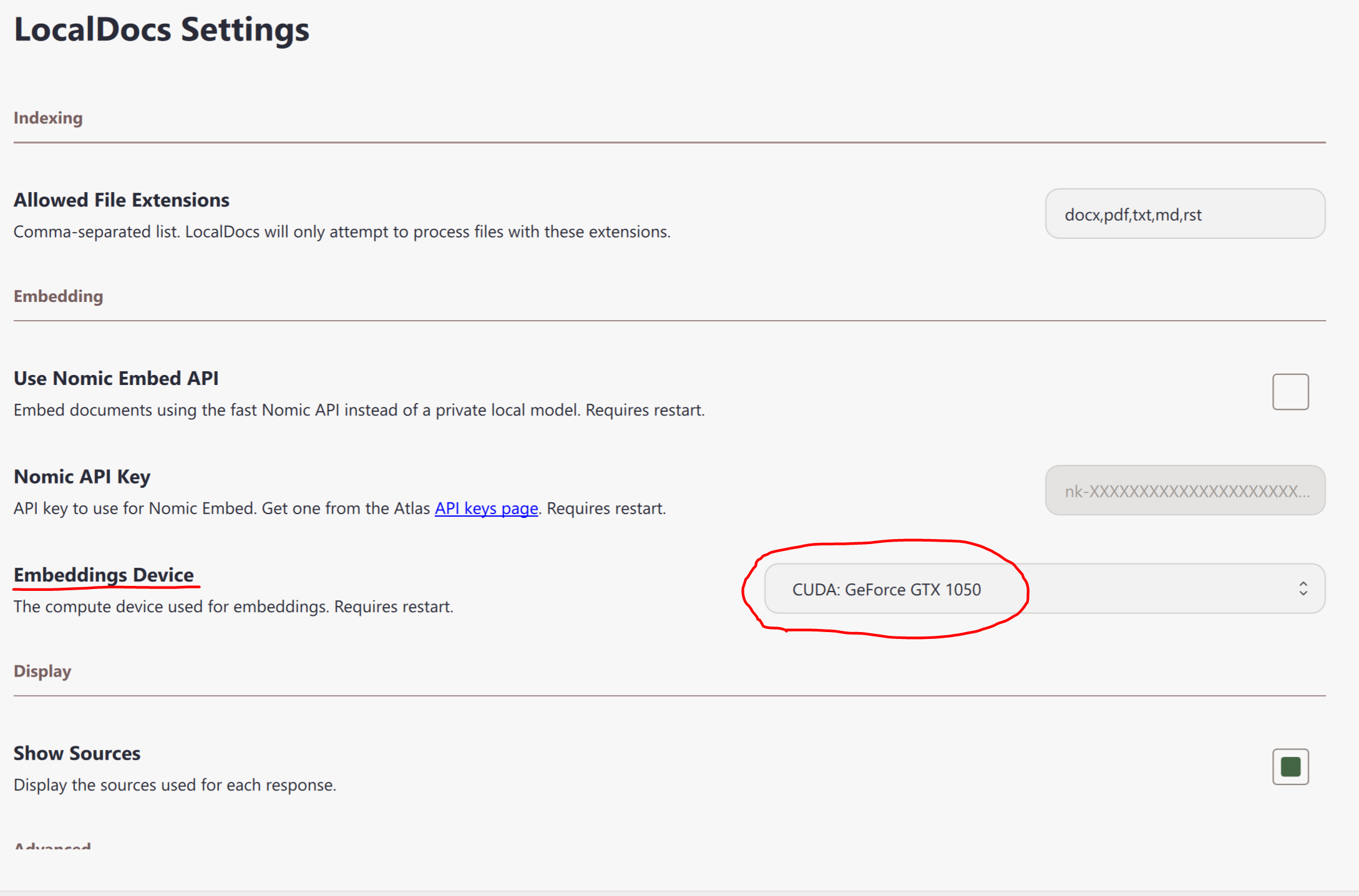Click the Embedding section heading
This screenshot has width=1359, height=896.
coord(58,296)
